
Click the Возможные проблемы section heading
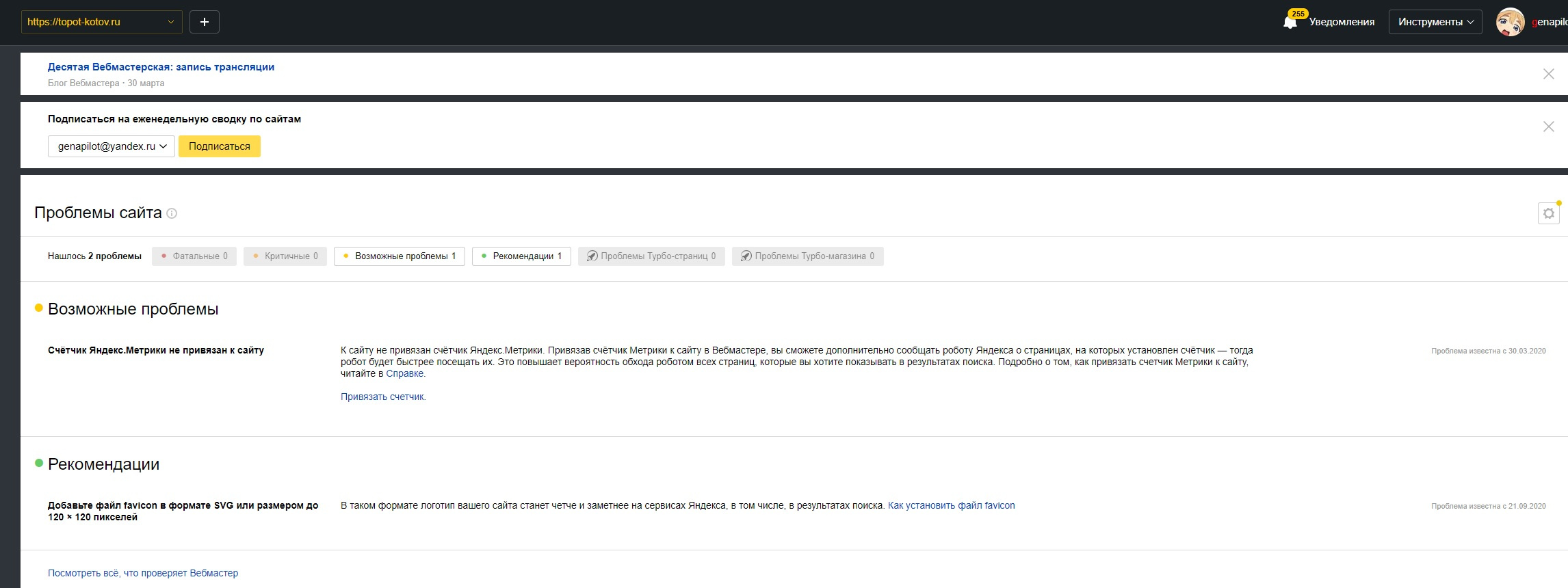pyautogui.click(x=133, y=309)
